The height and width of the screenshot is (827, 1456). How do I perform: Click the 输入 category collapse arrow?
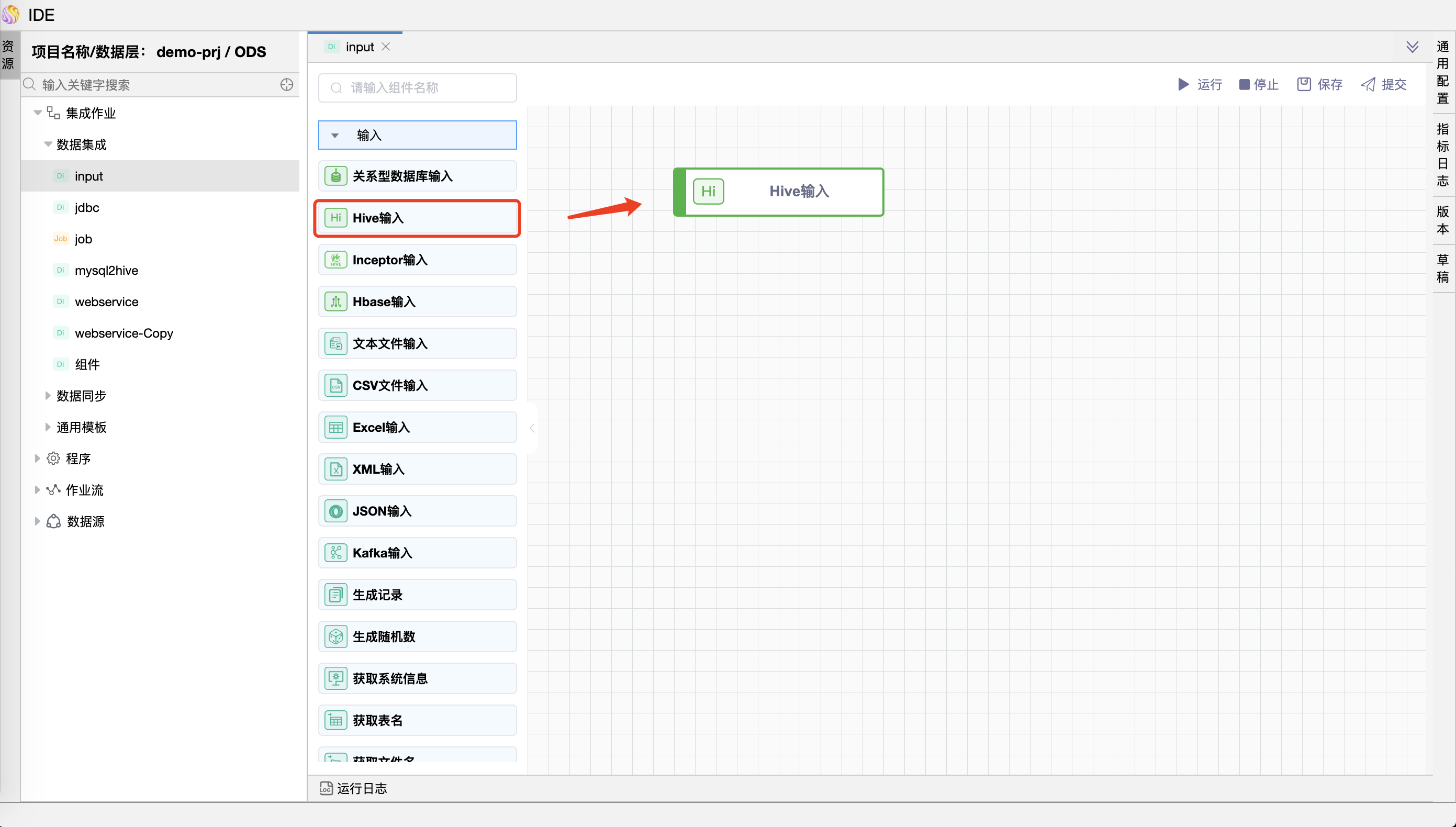point(334,134)
